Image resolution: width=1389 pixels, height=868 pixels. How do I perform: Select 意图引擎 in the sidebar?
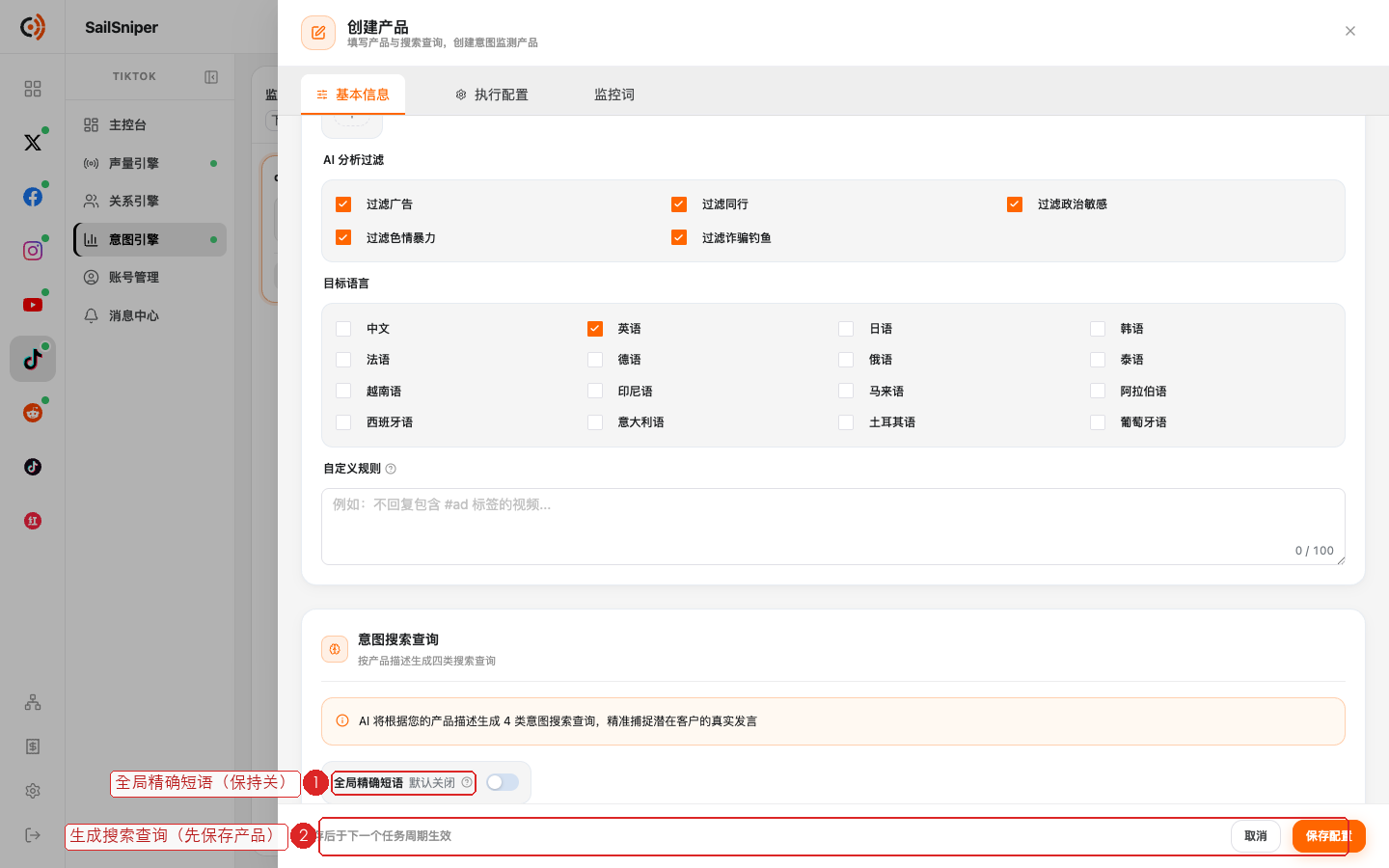(150, 239)
